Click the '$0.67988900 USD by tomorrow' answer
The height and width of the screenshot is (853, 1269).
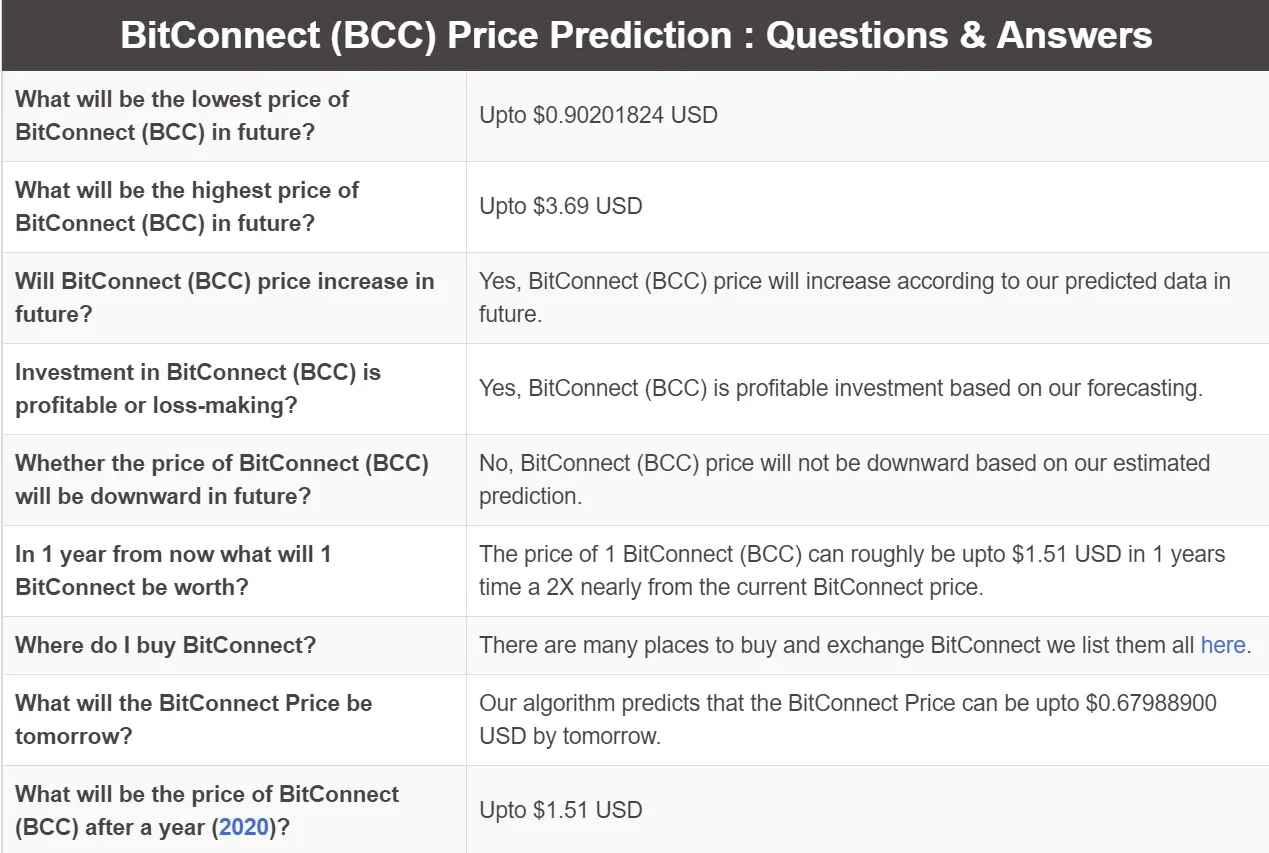tap(847, 719)
